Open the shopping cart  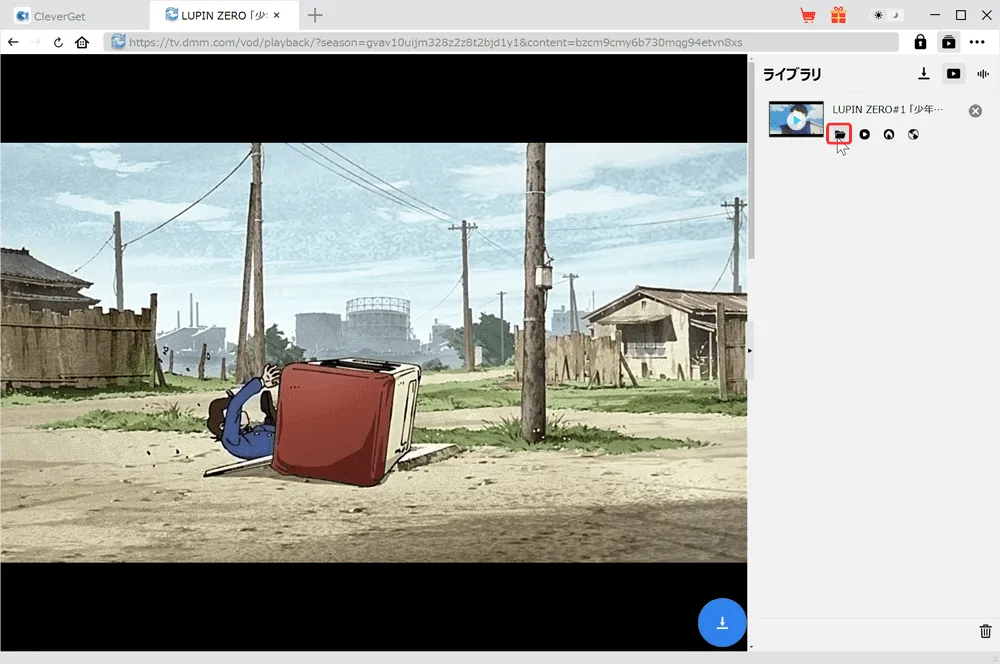click(808, 15)
